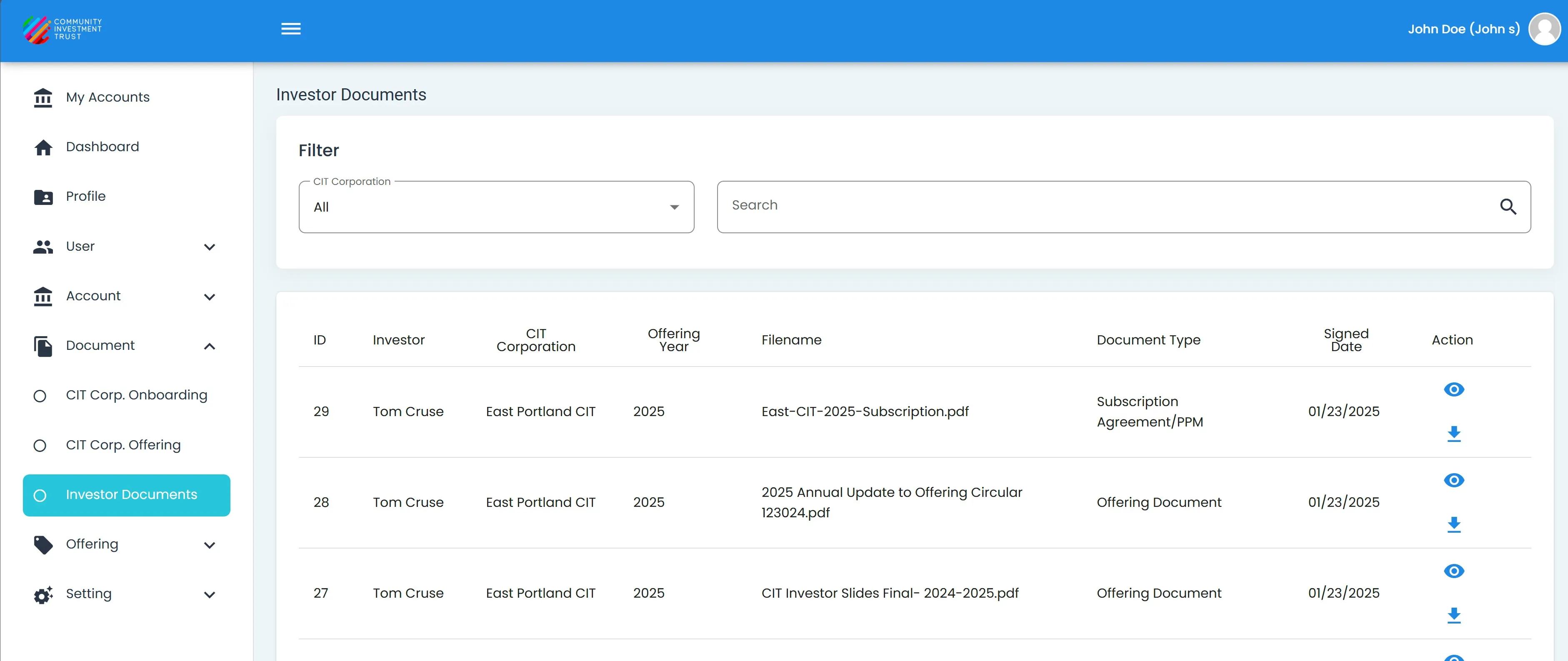
Task: Download document ID 28 via download icon
Action: [x=1453, y=525]
